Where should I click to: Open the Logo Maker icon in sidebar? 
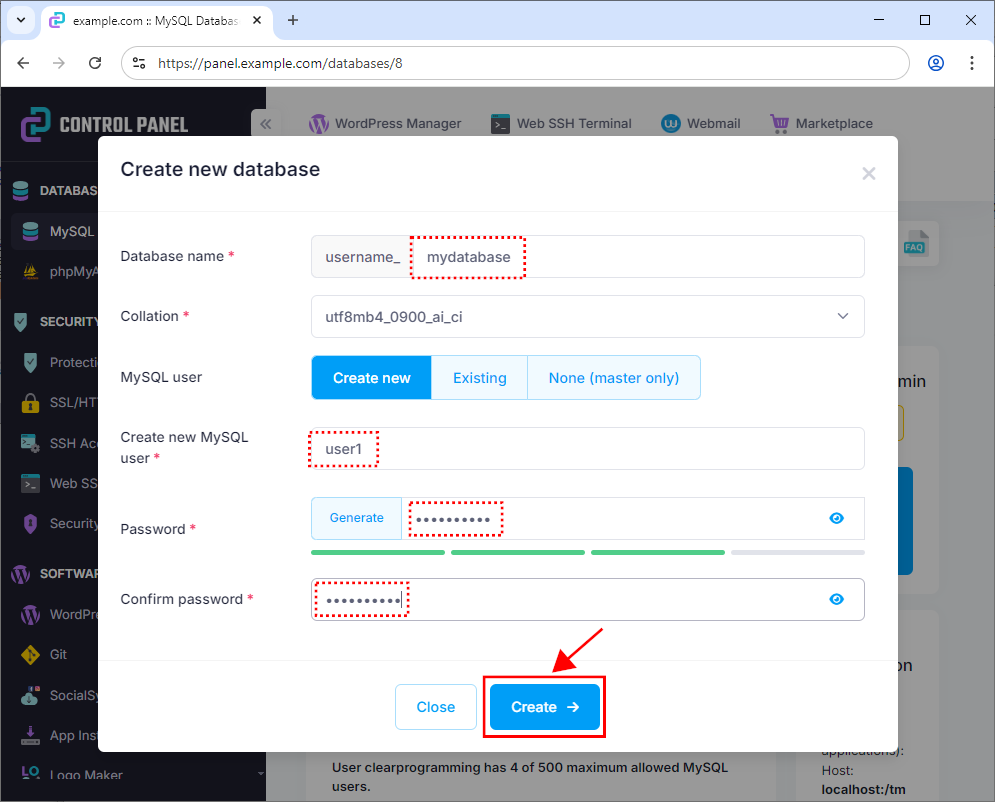click(30, 773)
